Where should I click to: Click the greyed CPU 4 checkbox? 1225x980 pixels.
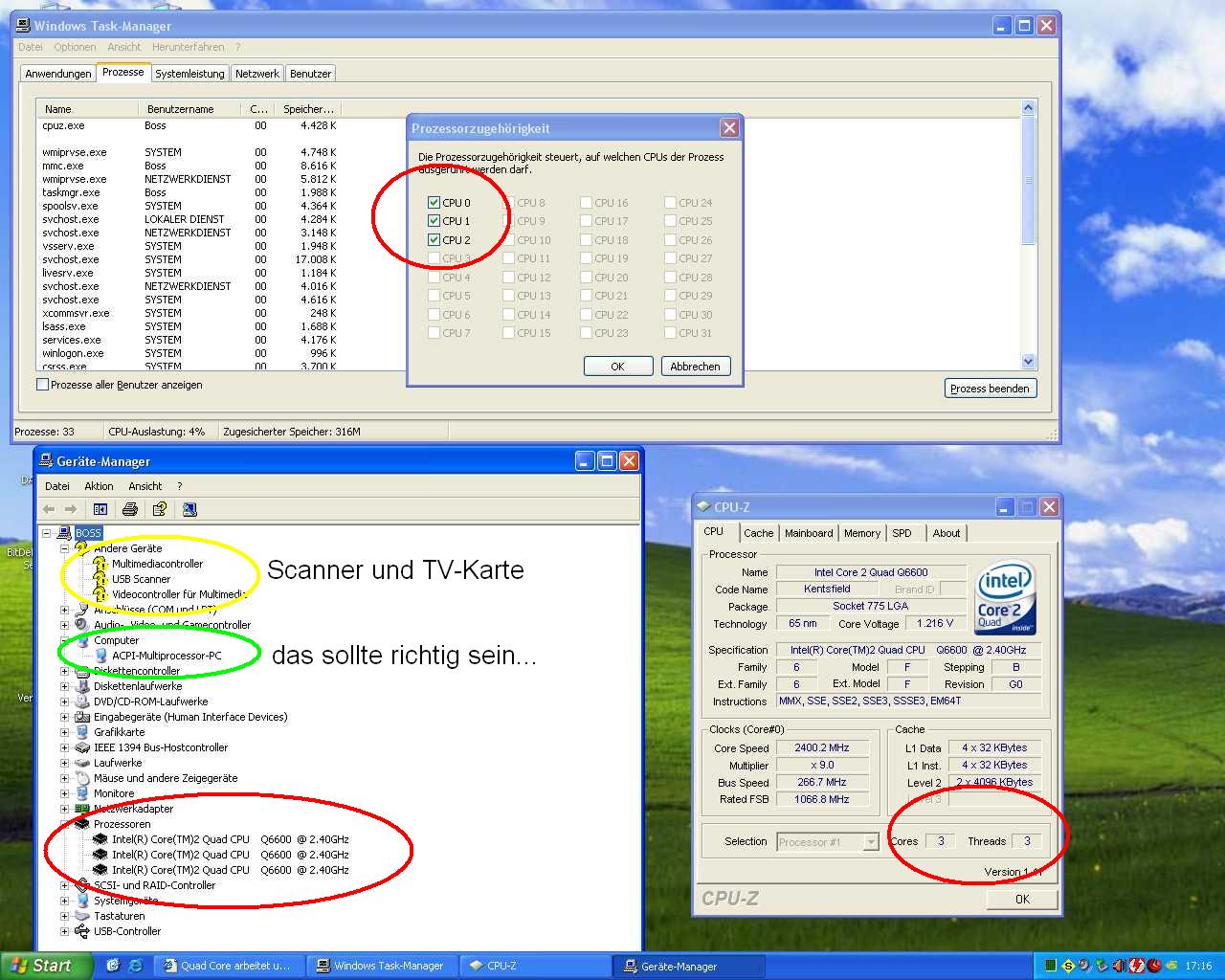pos(434,278)
